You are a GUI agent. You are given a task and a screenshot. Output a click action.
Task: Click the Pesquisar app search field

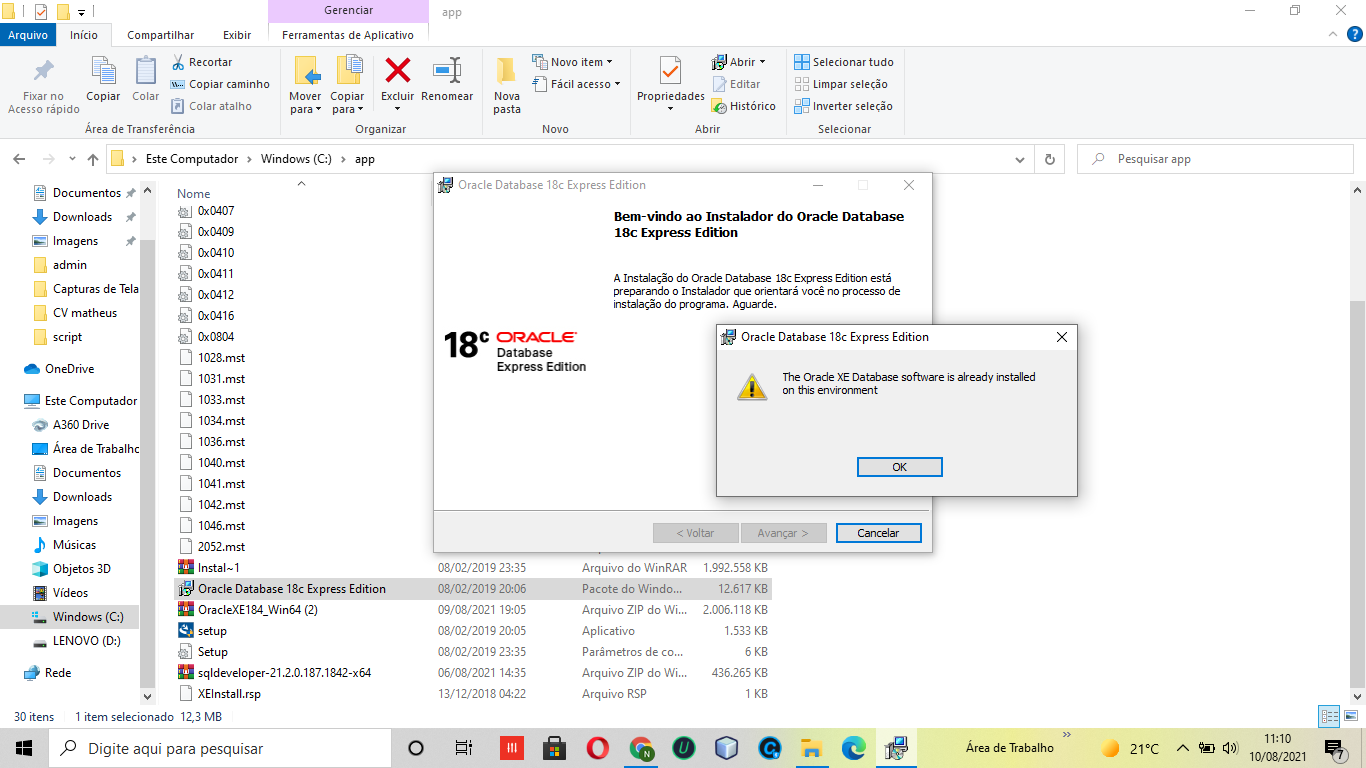click(x=1216, y=159)
